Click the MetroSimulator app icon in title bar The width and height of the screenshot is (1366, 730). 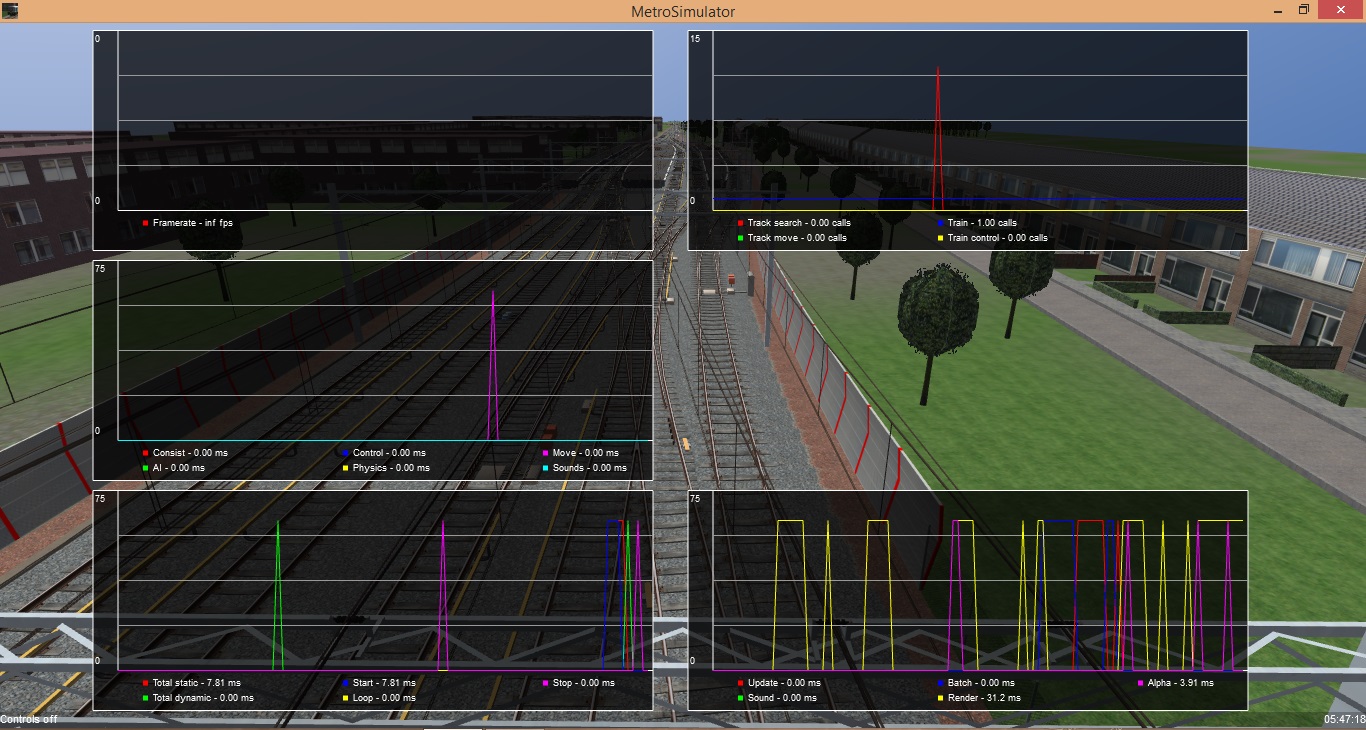pyautogui.click(x=9, y=10)
